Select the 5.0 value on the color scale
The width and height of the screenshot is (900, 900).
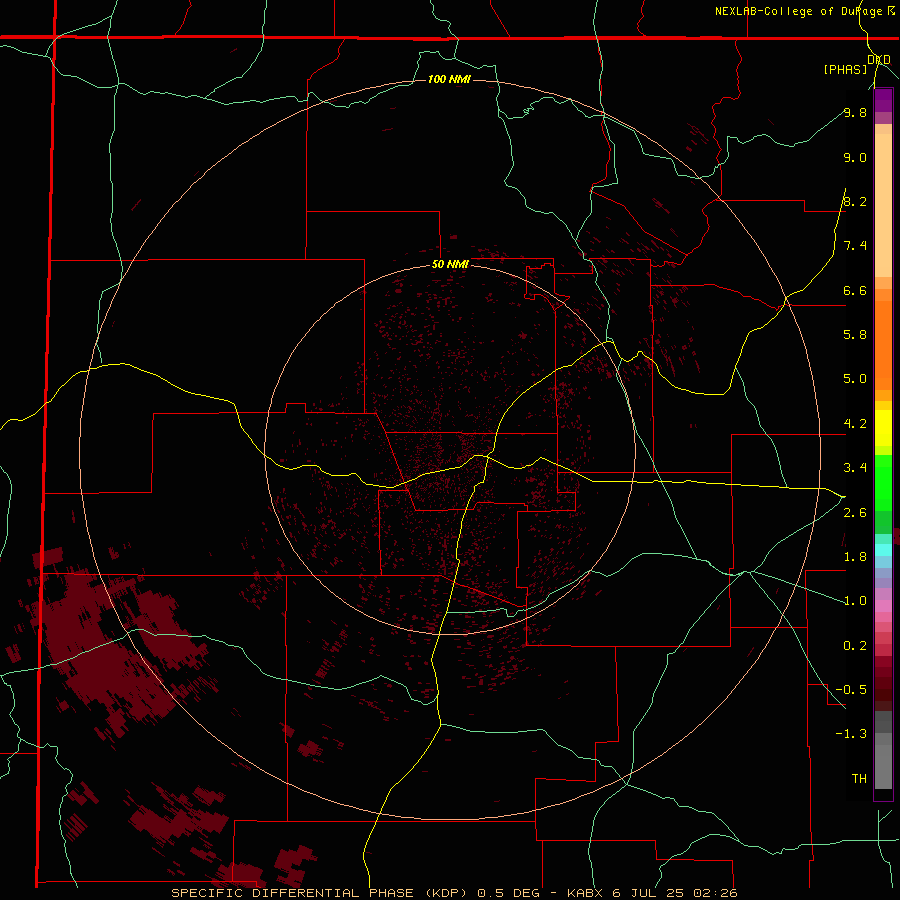tap(855, 379)
